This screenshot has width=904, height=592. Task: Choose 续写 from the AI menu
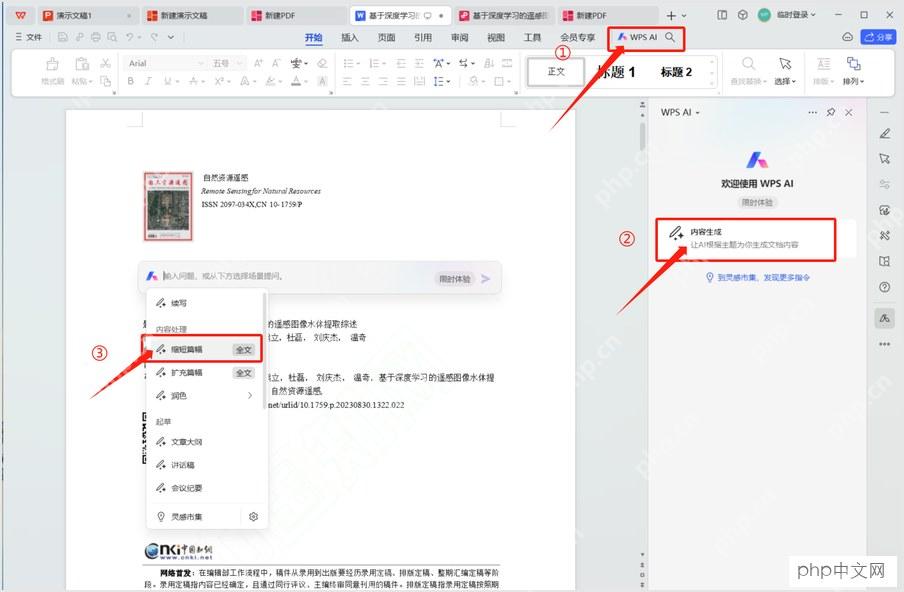click(205, 303)
